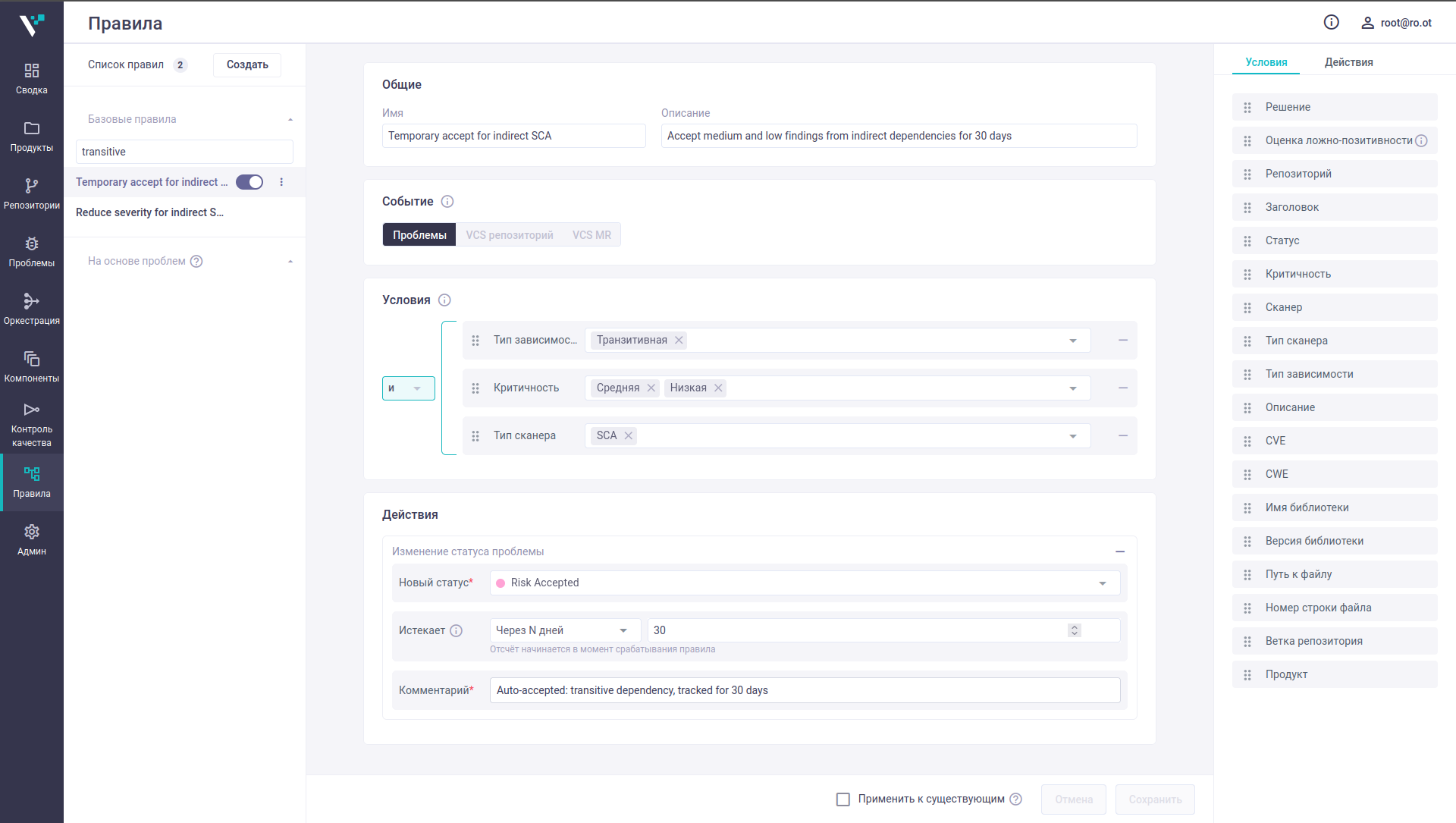Pick CVE condition from palette

(1335, 441)
